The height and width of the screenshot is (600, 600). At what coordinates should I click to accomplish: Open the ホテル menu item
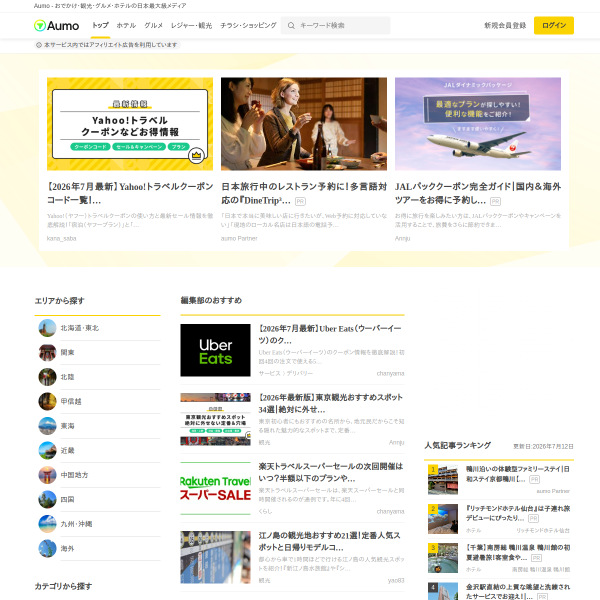(x=126, y=25)
